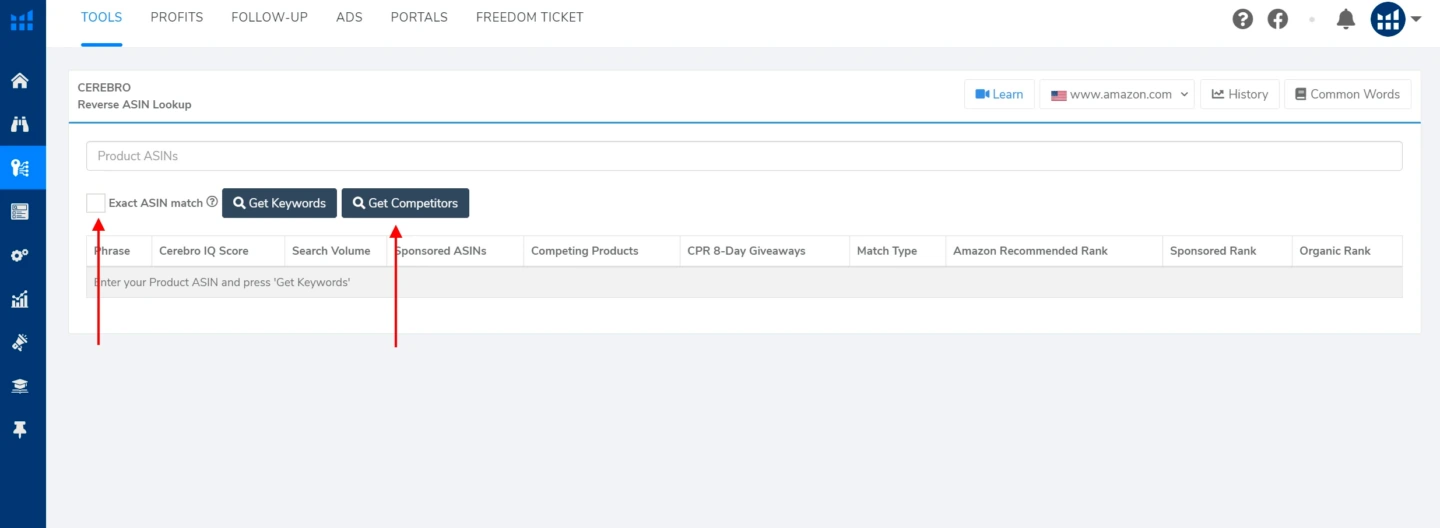Open the bar chart analytics sidebar icon
Screen dimensions: 1440x528
coord(20,299)
